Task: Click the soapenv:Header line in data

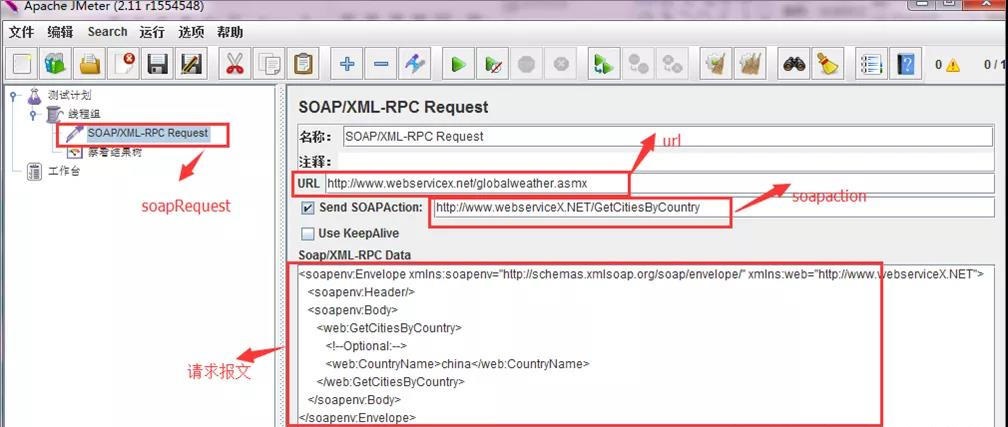Action: [x=361, y=291]
